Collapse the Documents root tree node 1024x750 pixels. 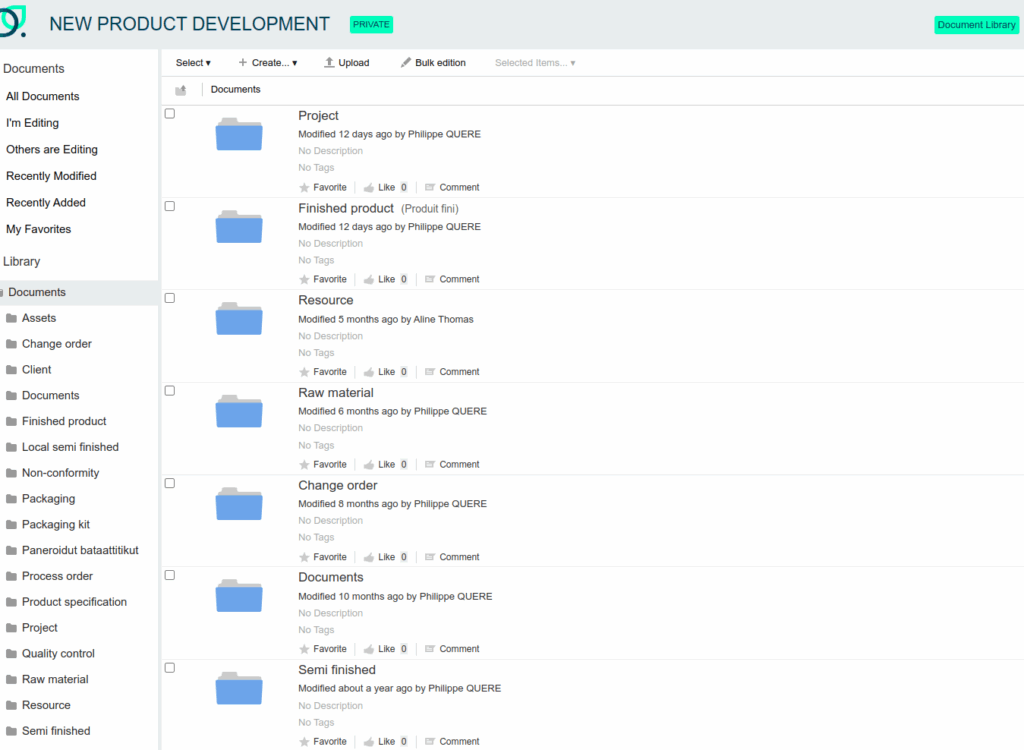click(2, 293)
